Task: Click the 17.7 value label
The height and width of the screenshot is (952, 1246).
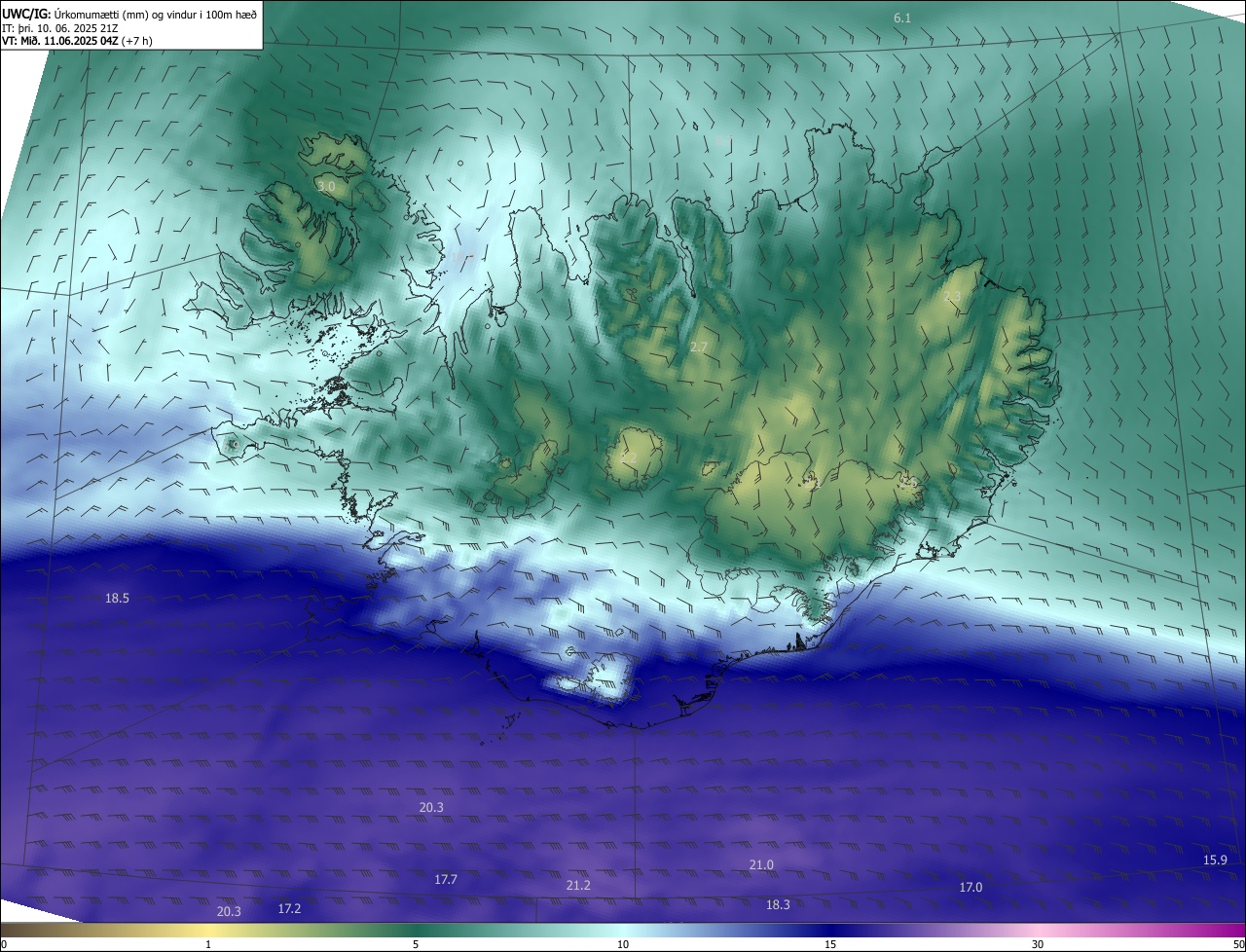Action: 446,879
